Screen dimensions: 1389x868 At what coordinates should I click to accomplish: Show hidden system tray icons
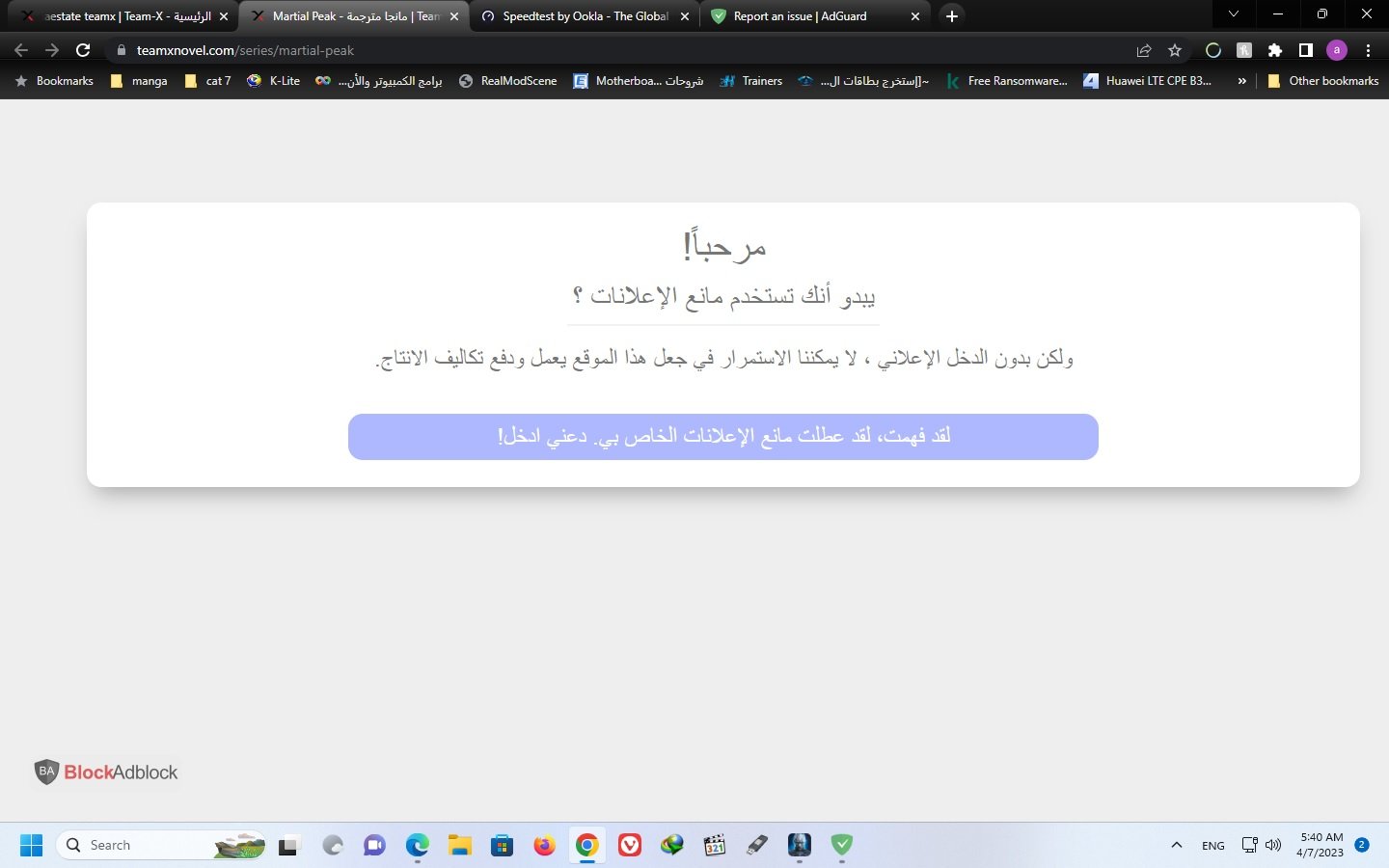click(x=1176, y=845)
